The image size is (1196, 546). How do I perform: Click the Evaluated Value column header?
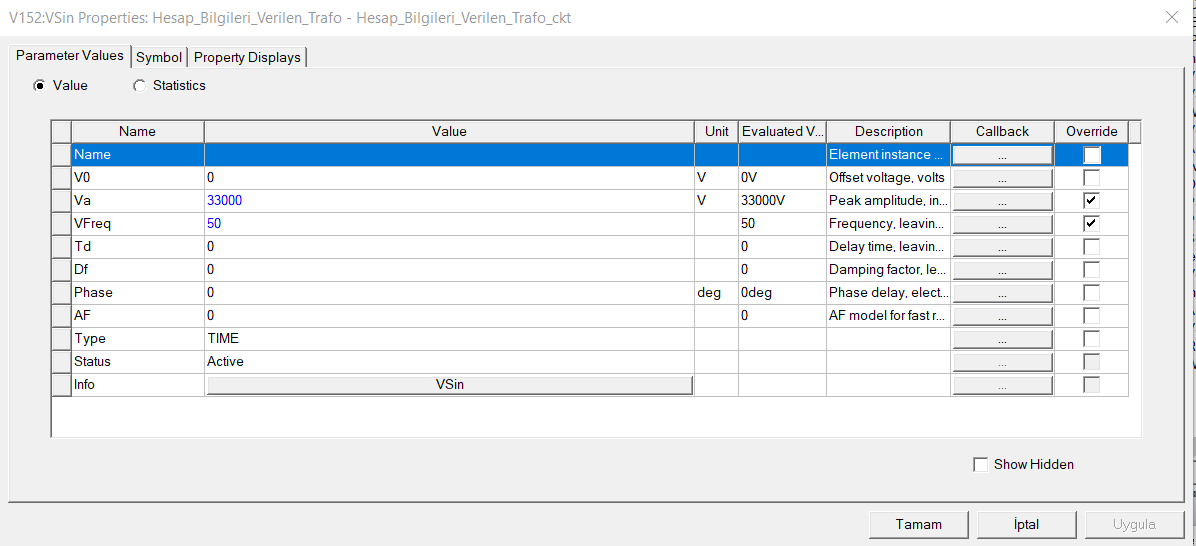pyautogui.click(x=781, y=131)
